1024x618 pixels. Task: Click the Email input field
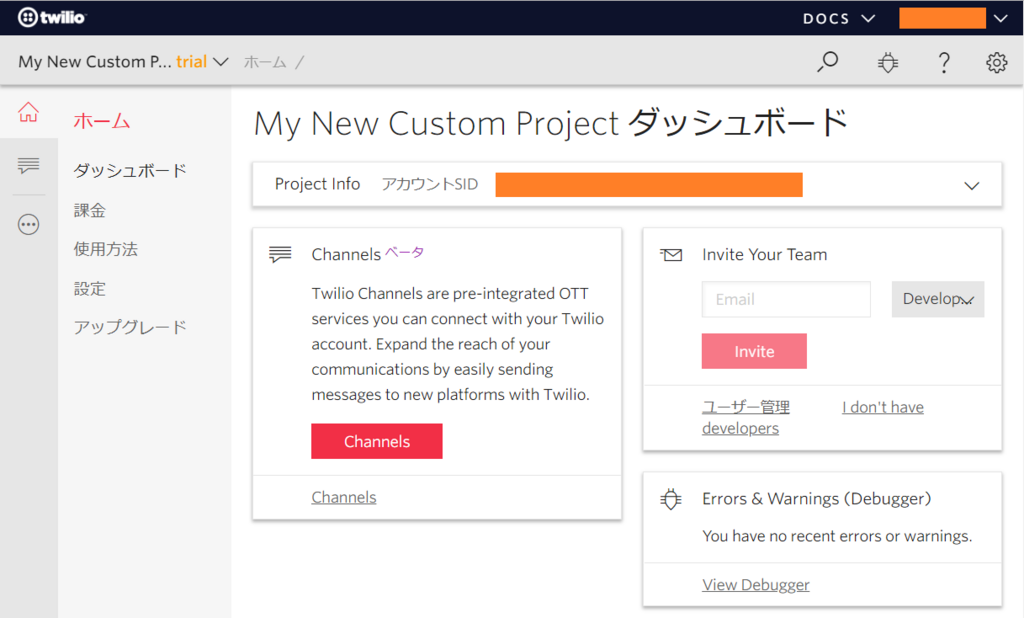[x=786, y=299]
